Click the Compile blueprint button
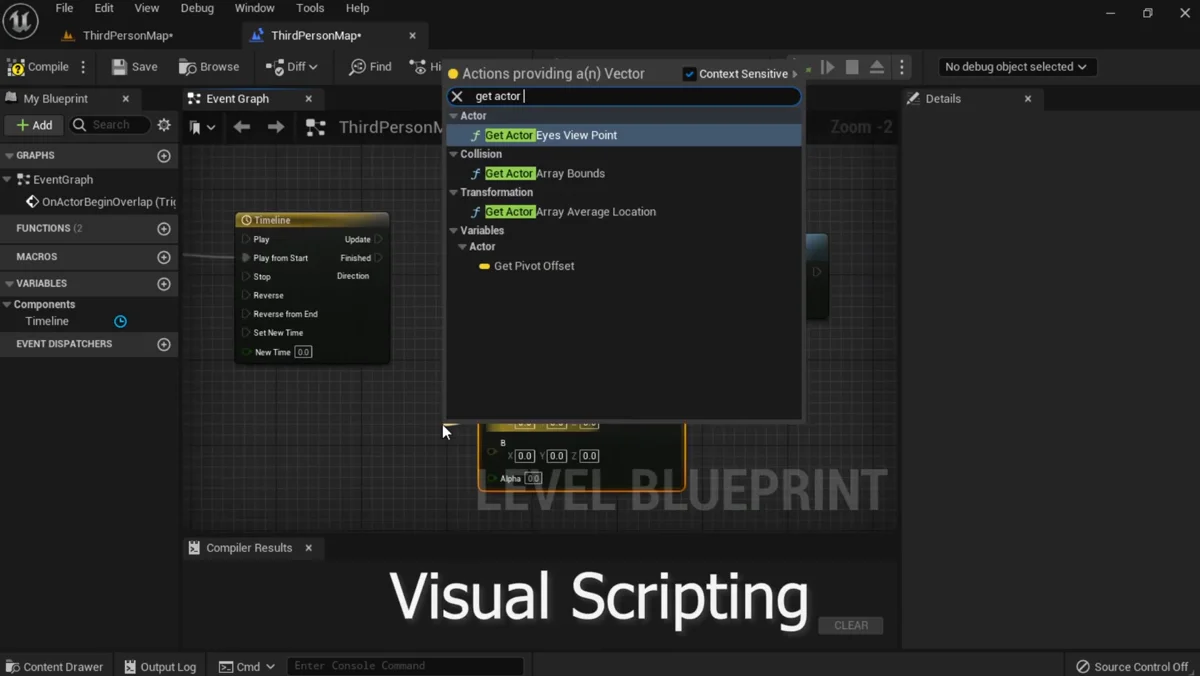 click(38, 67)
